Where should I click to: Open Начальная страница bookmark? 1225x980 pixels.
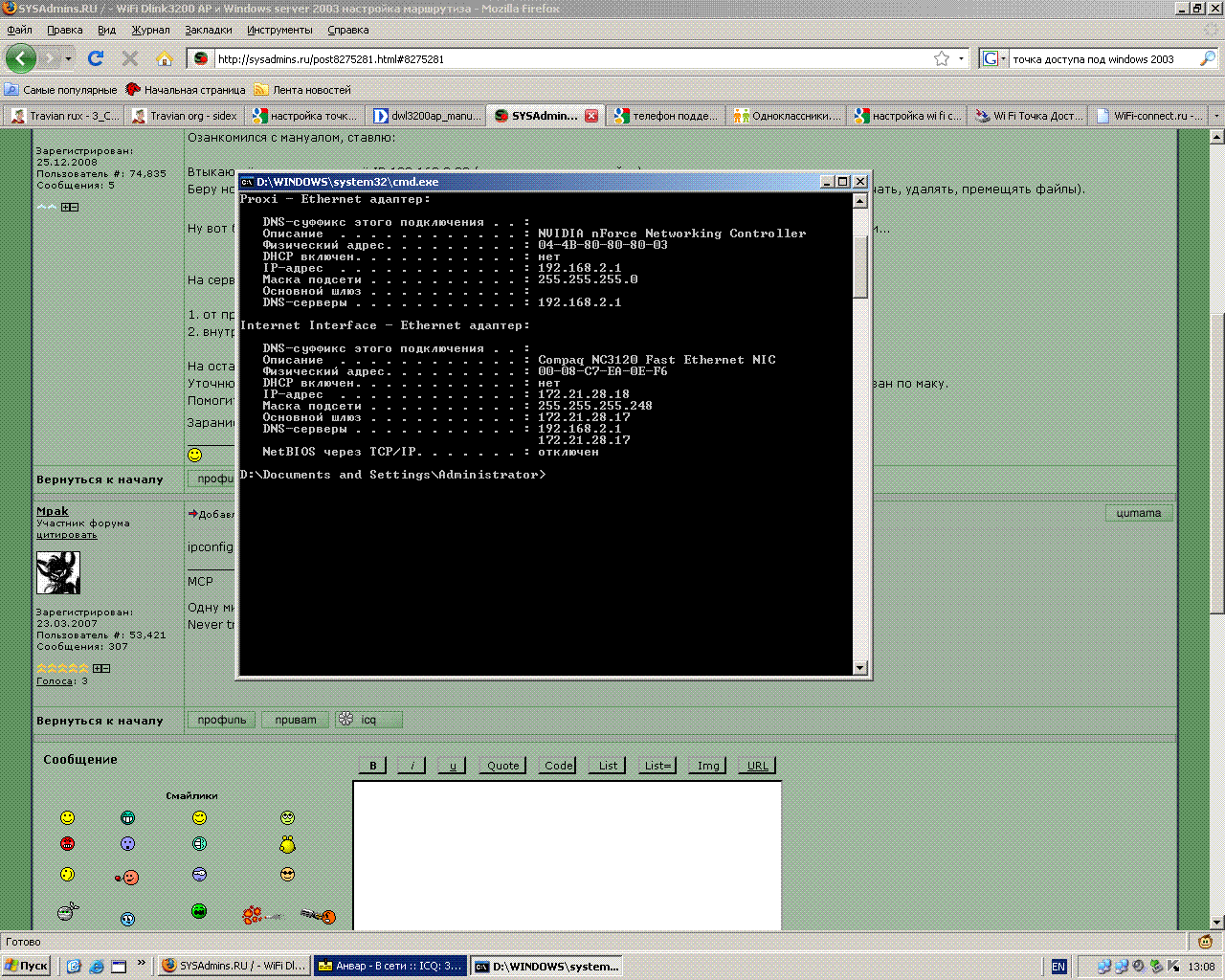click(x=186, y=90)
